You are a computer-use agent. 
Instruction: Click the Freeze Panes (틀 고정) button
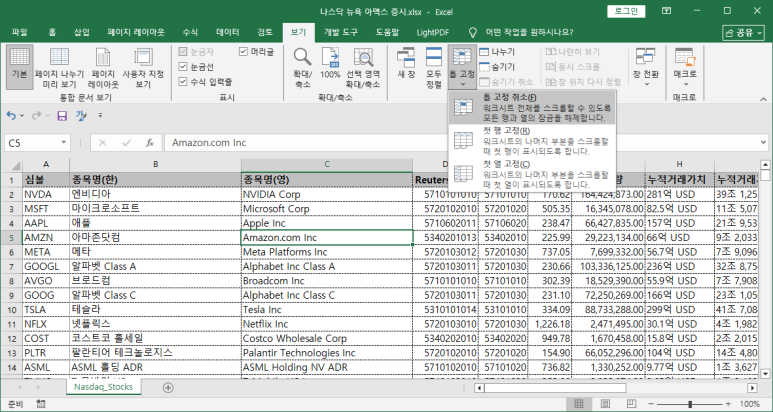pyautogui.click(x=462, y=68)
